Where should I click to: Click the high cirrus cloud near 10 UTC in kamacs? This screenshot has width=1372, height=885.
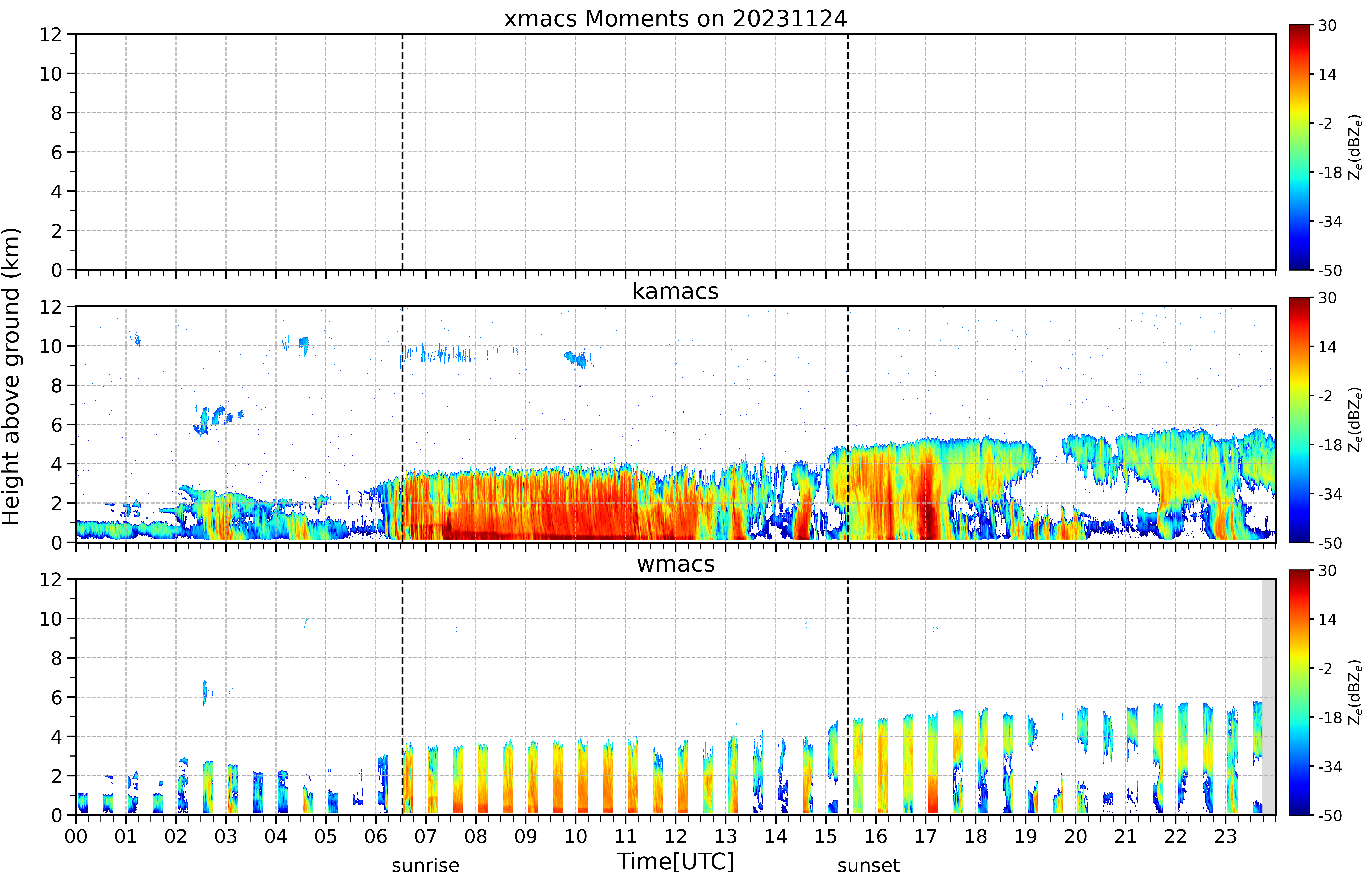tap(578, 359)
